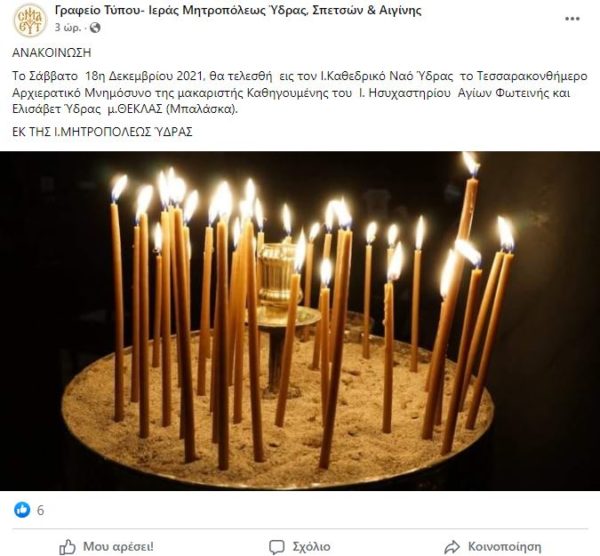This screenshot has width=600, height=556.
Task: Open the lit candles photo
Action: (x=300, y=321)
